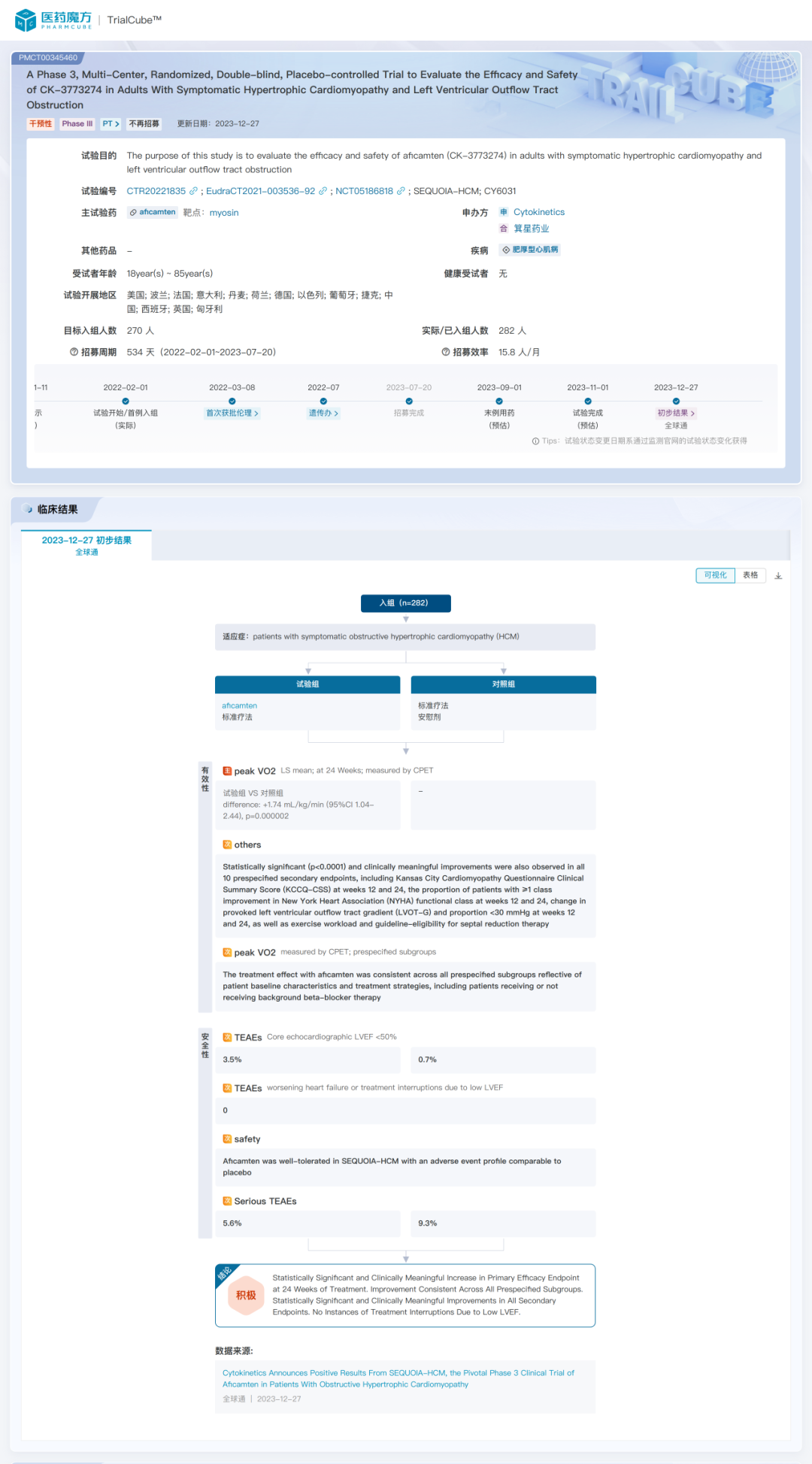Open 初步结果 from the timeline
Viewport: 812px width, 1464px height.
click(x=676, y=413)
